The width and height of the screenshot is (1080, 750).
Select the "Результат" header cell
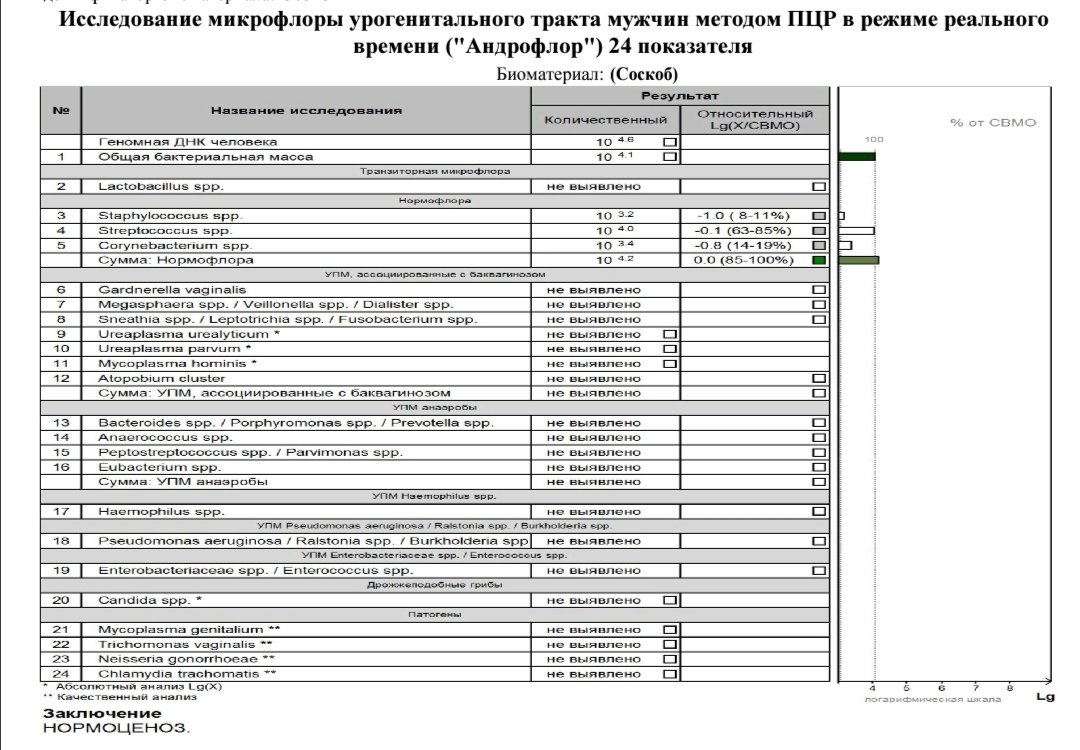click(679, 96)
